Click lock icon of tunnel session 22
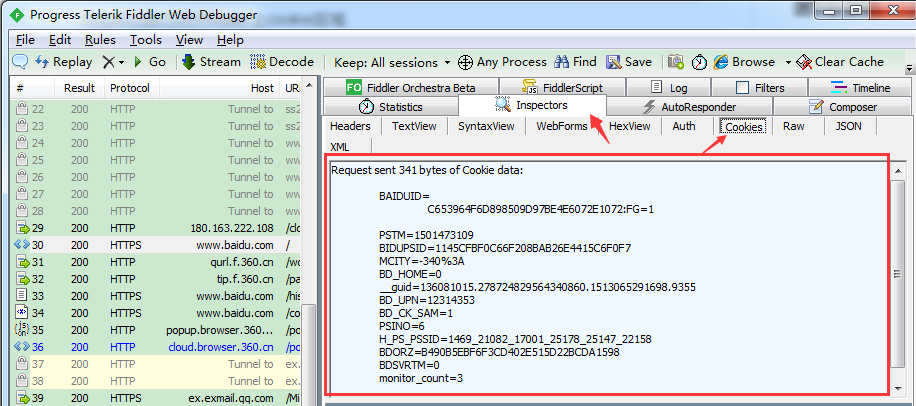Viewport: 916px width, 406px height. pos(22,109)
